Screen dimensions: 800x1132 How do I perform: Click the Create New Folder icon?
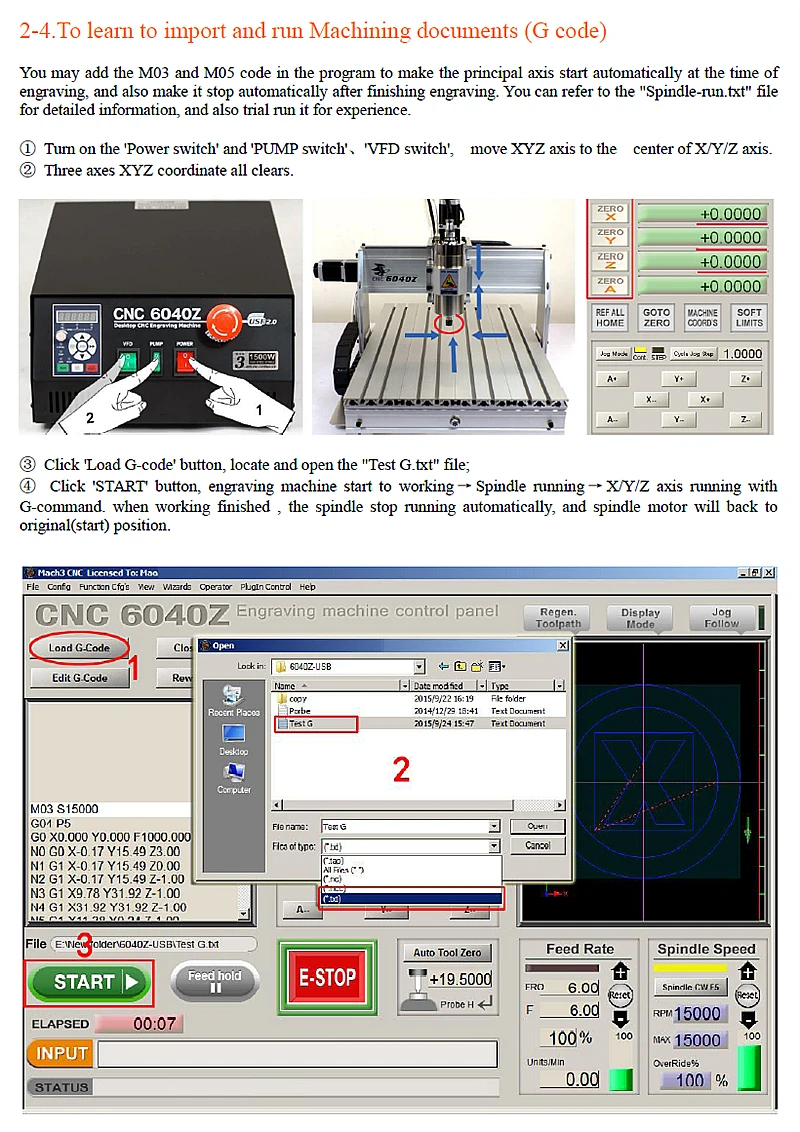[477, 666]
